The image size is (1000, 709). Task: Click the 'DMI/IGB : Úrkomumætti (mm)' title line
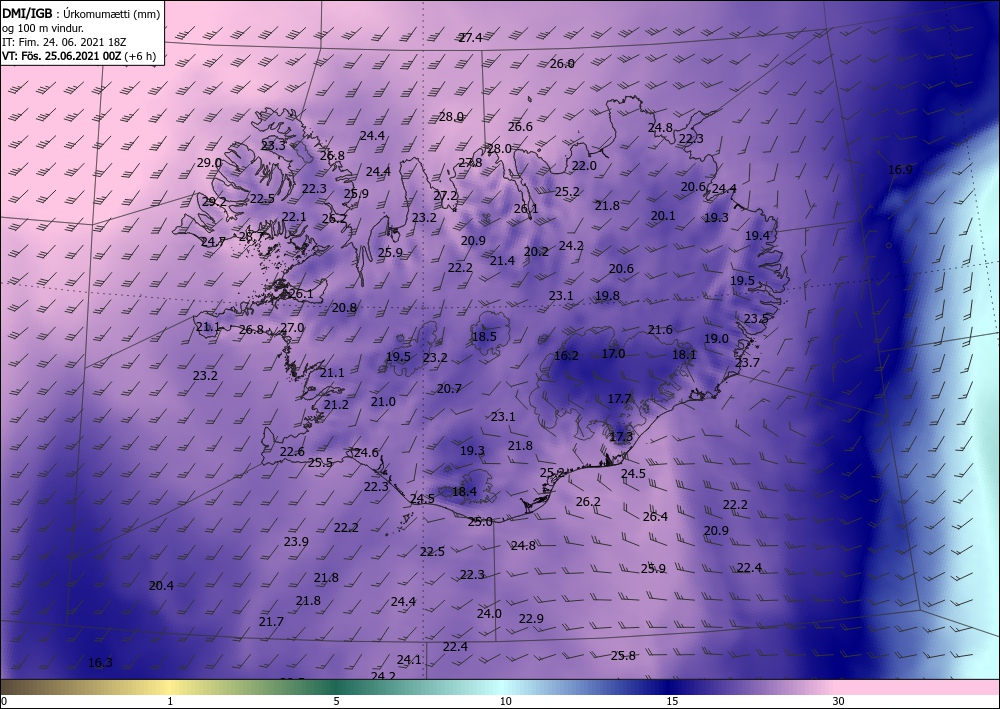click(80, 15)
